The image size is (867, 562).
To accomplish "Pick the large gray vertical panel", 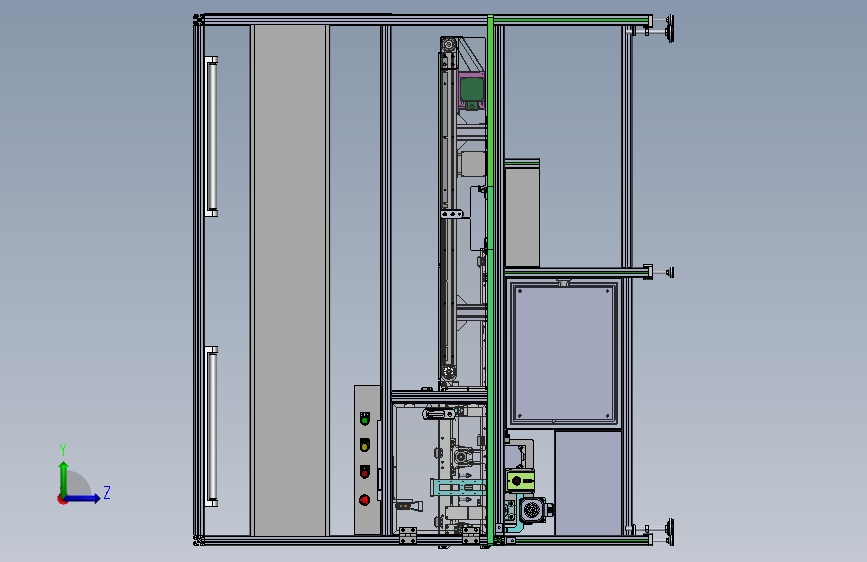I will coord(290,280).
